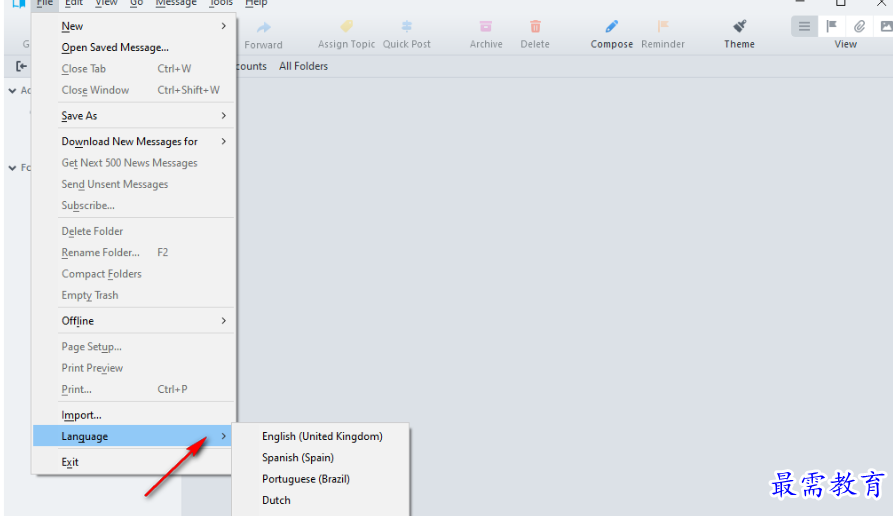
Task: Click the Quick Post signpost icon
Action: coord(407,26)
